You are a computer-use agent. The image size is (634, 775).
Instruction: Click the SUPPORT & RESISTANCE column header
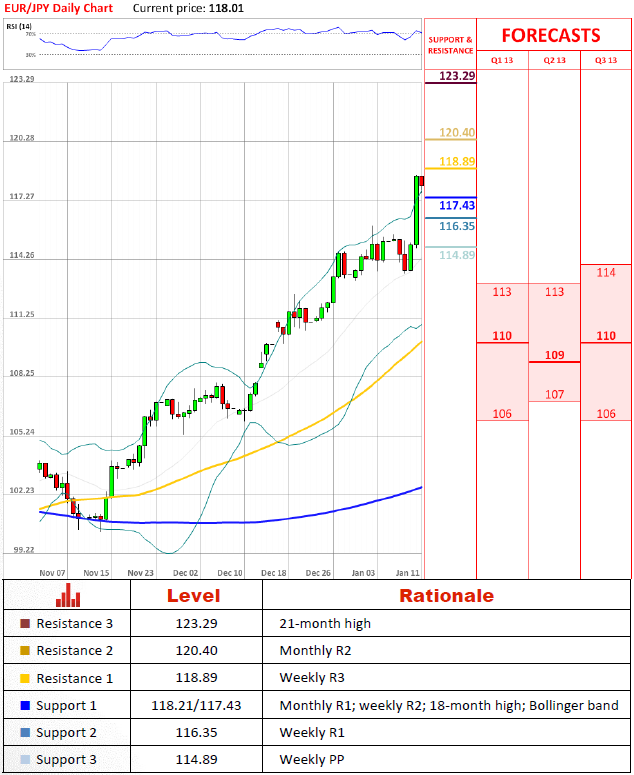450,45
